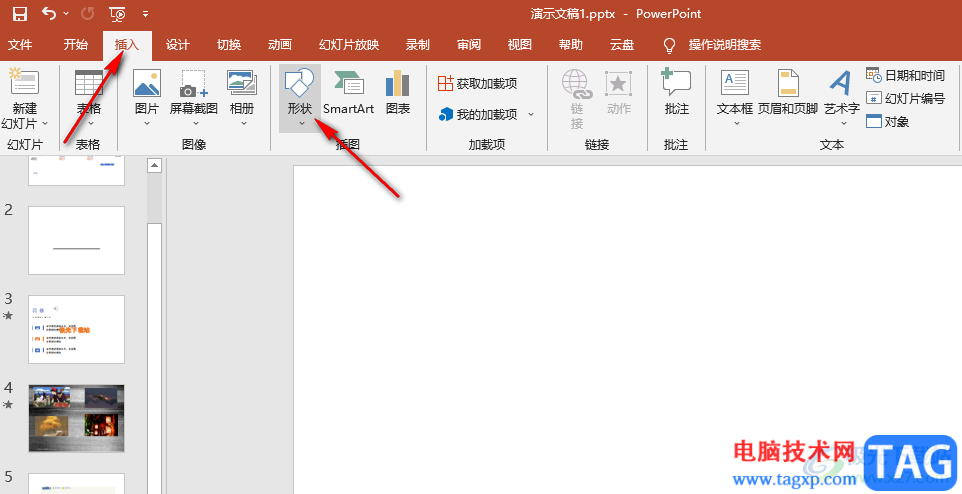Expand the 新建幻灯片 dropdown arrow
Screen dimensions: 962x494
click(x=45, y=124)
